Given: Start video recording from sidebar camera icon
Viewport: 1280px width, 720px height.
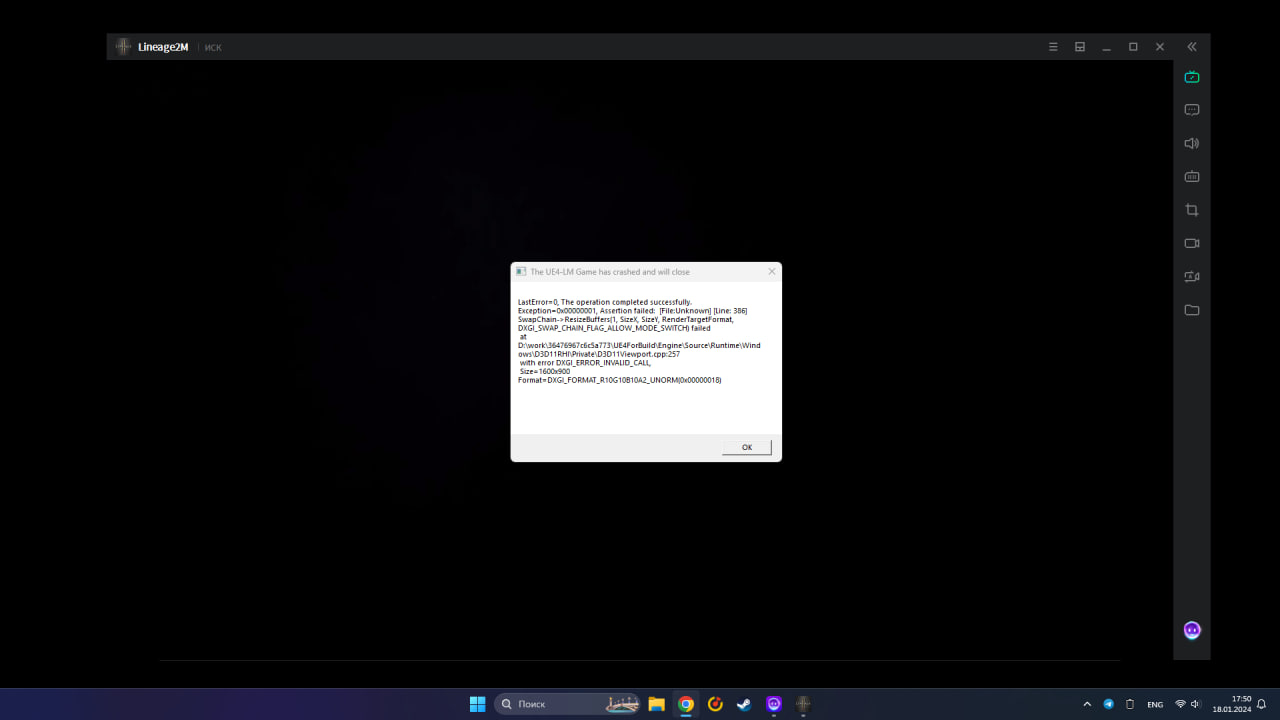Looking at the screenshot, I should click(x=1192, y=243).
